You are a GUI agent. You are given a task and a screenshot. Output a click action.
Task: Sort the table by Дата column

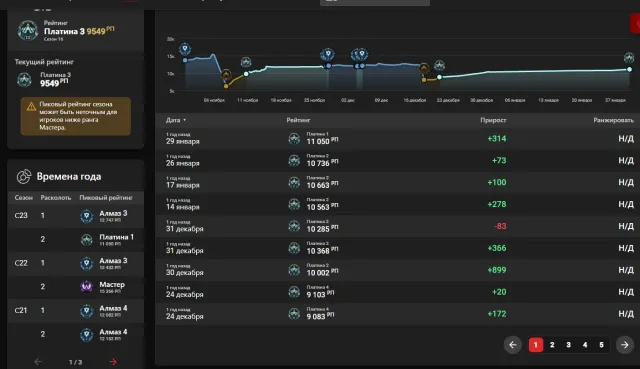(176, 120)
